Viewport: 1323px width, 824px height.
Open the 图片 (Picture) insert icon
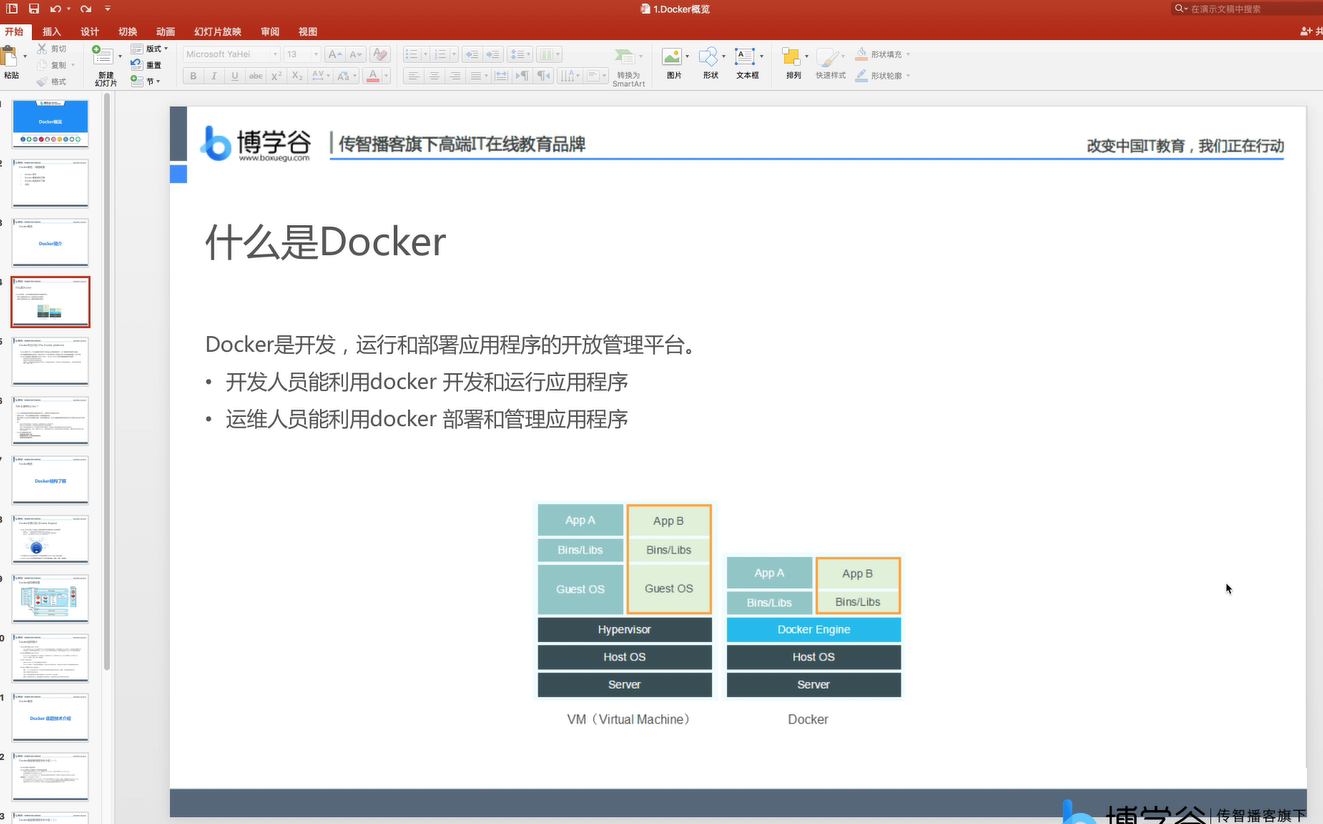[673, 60]
